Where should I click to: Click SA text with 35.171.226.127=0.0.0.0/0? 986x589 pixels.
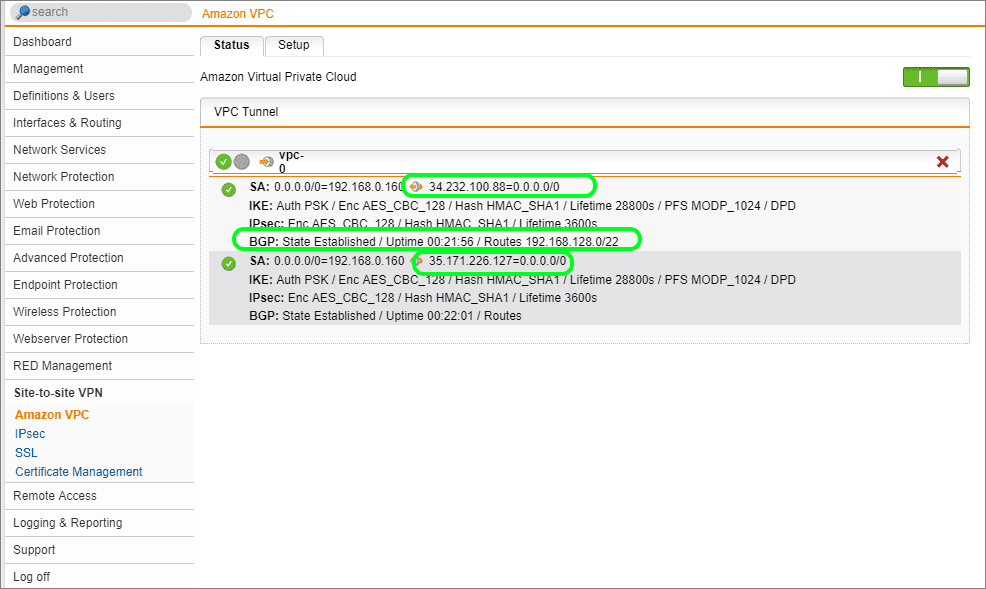(x=407, y=261)
